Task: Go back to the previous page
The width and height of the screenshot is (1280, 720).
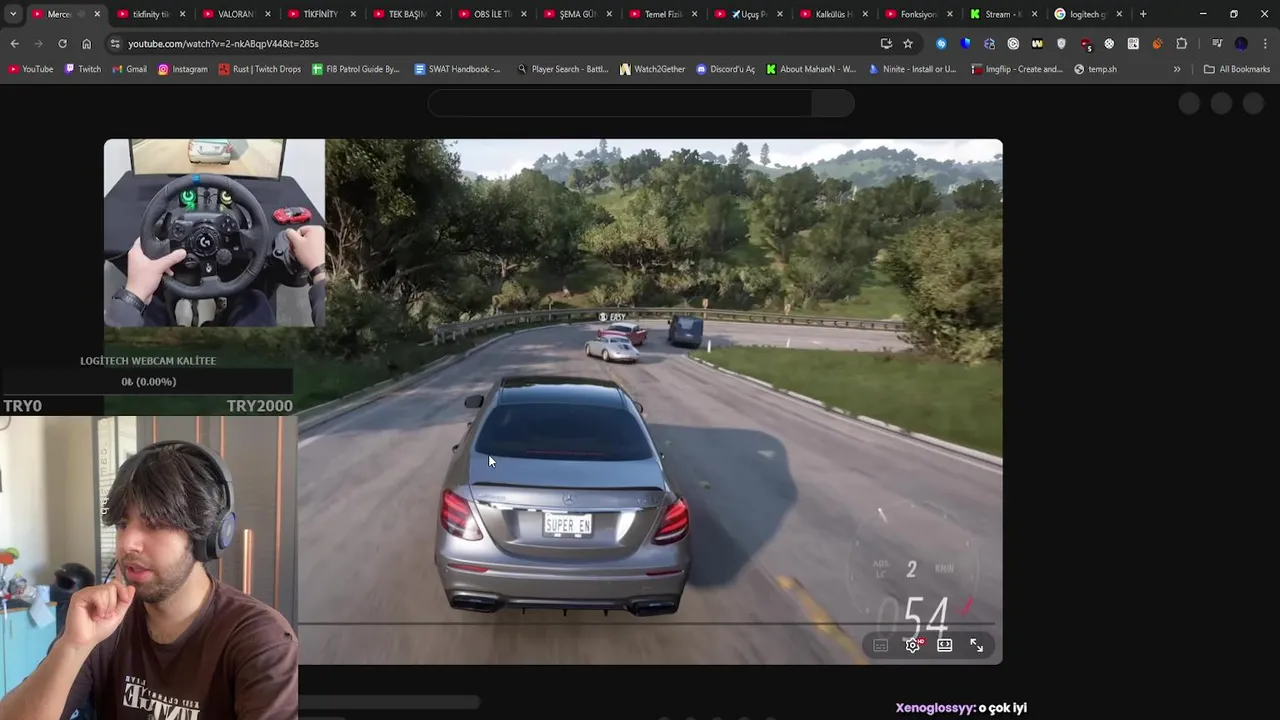Action: point(14,44)
